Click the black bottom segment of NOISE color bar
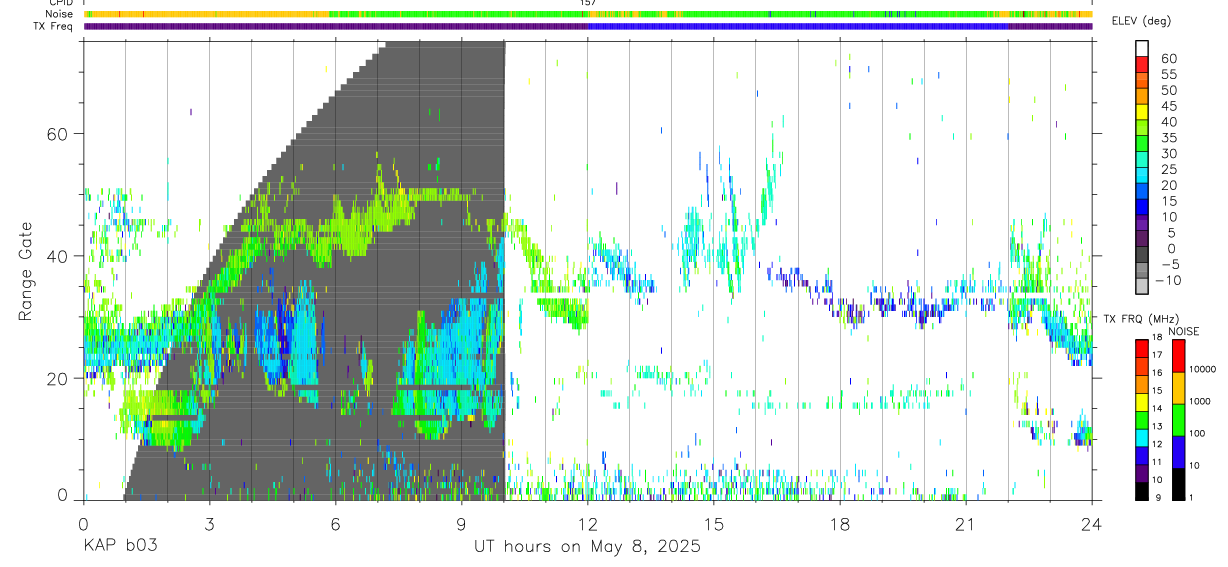Viewport: 1228px width, 567px height. [1178, 482]
